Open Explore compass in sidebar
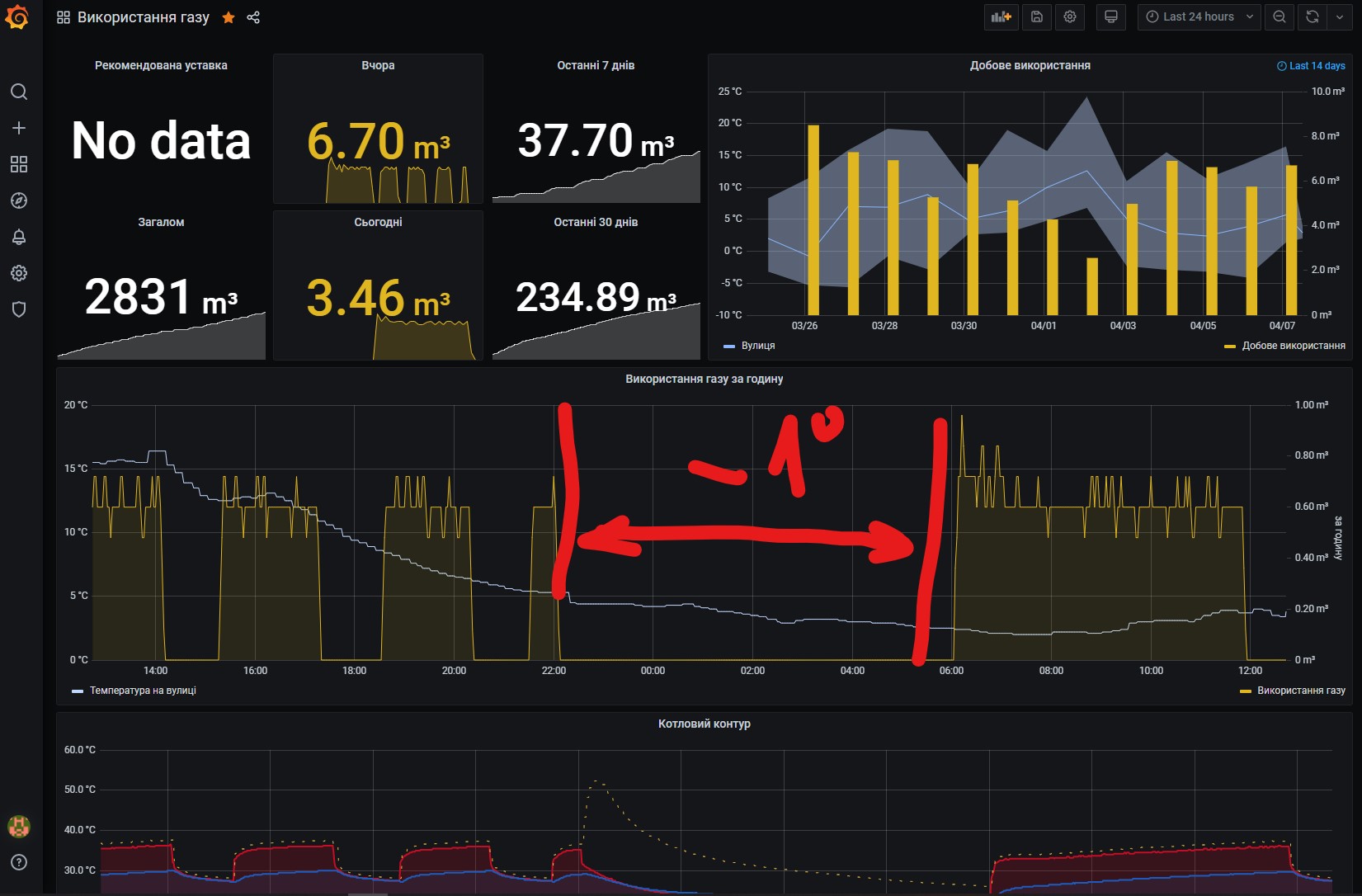Screen dimensions: 1362x896 [x=19, y=200]
